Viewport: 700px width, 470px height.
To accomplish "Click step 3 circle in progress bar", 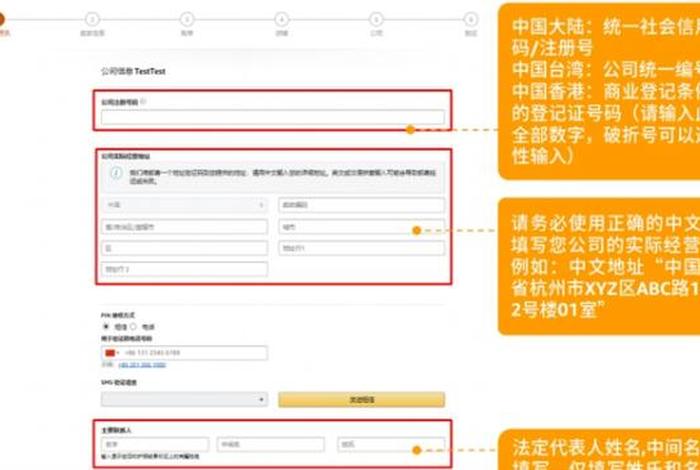I will [187, 20].
